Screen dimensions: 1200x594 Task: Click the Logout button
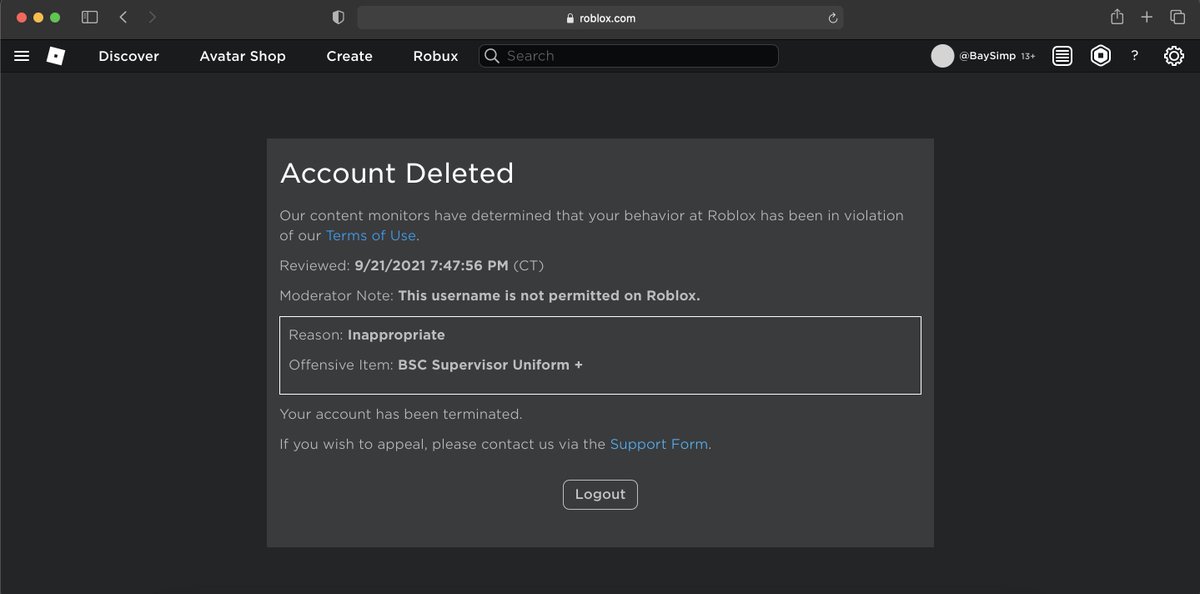(600, 494)
